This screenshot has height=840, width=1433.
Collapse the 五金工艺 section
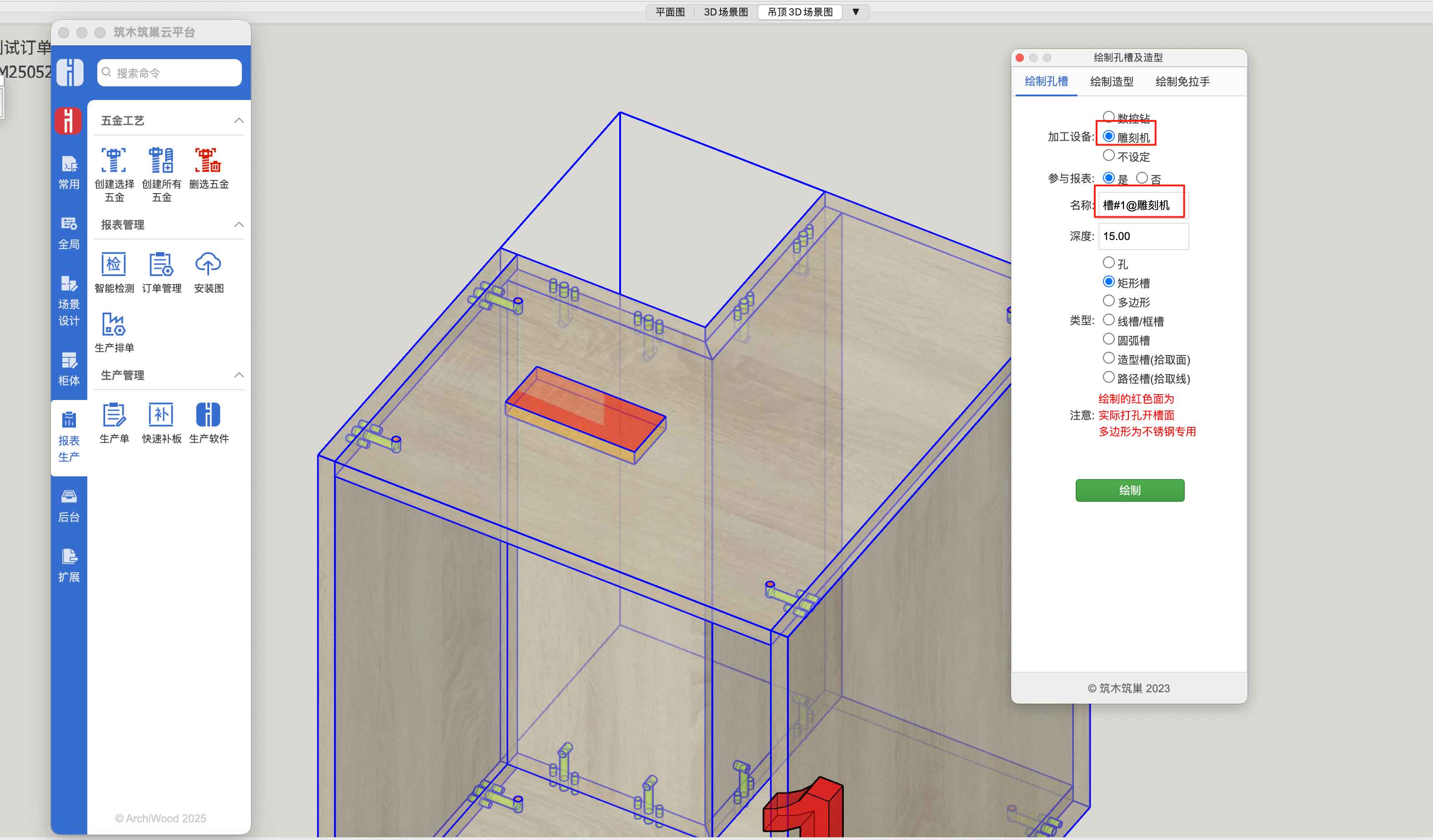239,120
